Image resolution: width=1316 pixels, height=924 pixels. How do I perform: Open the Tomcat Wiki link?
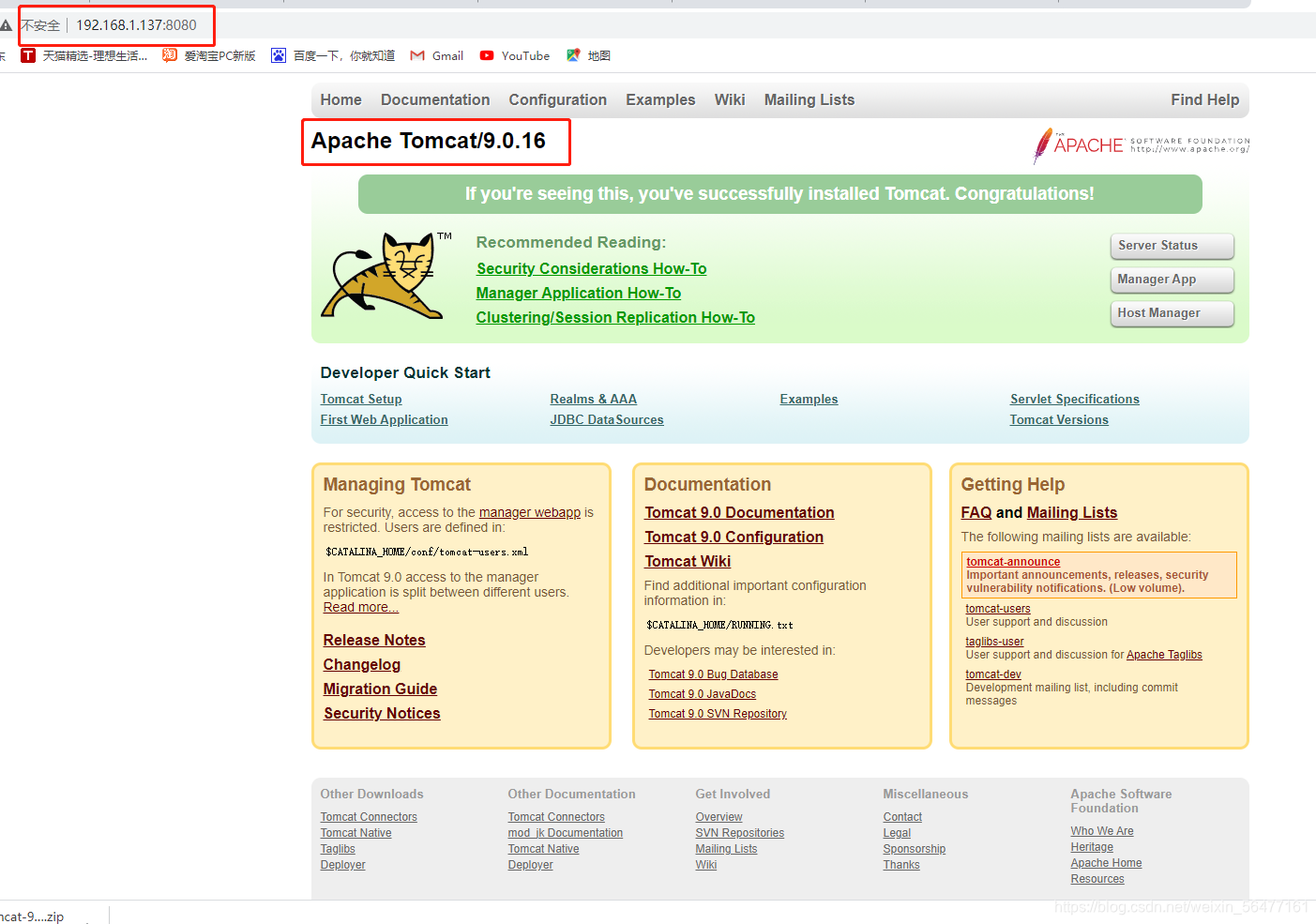tap(687, 561)
